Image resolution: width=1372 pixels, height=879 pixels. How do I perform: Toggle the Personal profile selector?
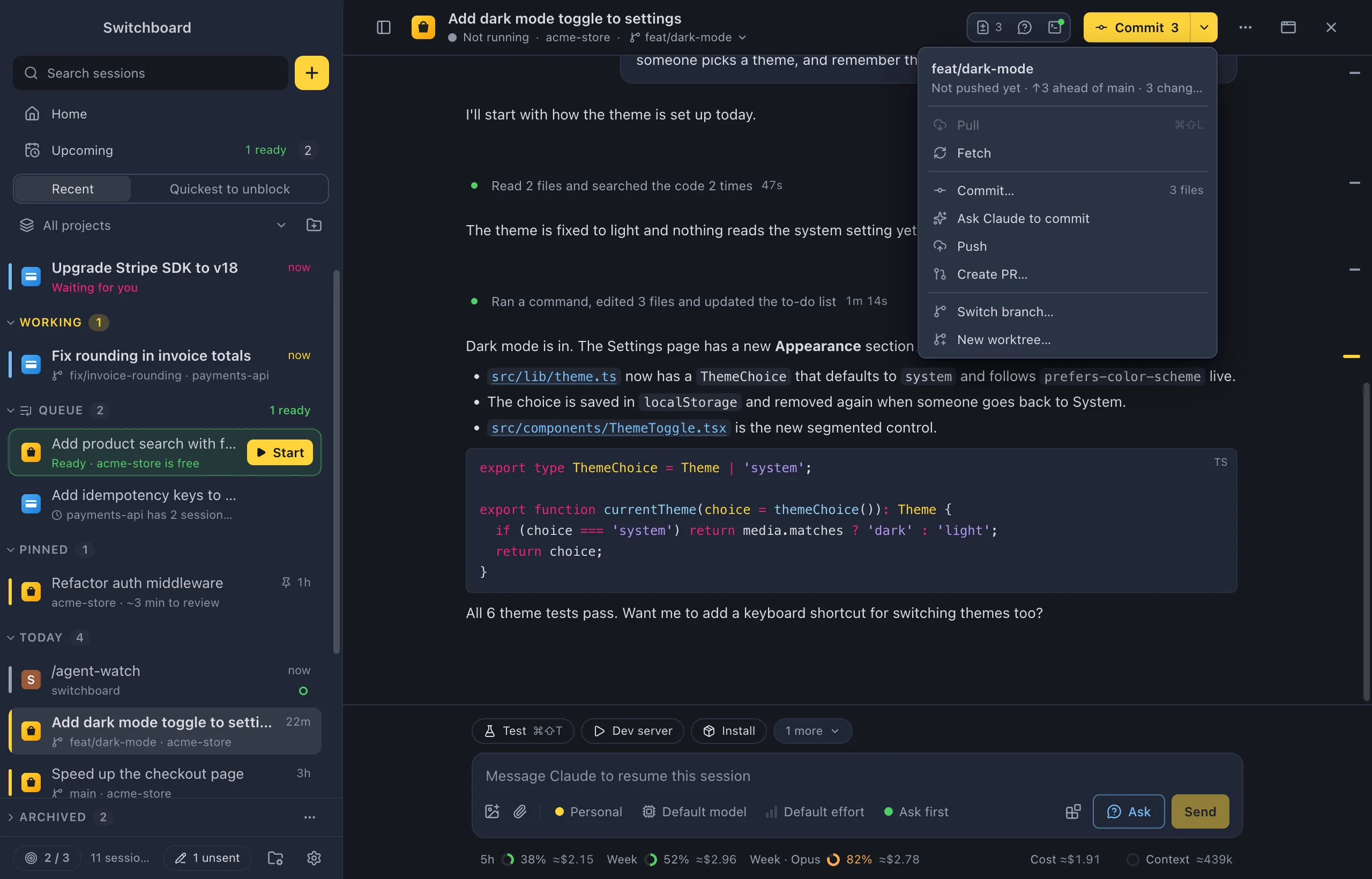588,811
